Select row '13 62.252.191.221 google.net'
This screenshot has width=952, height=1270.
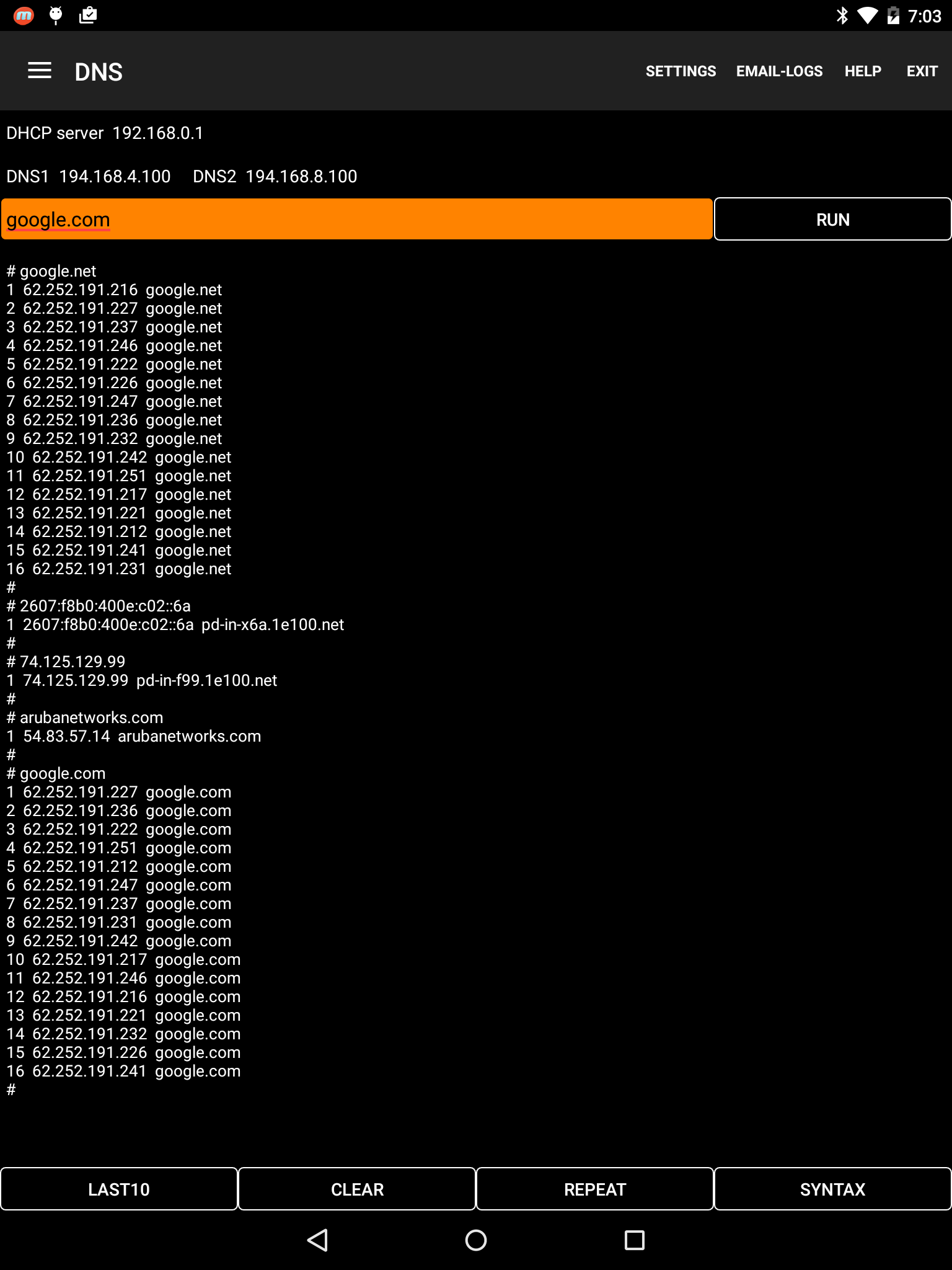point(119,513)
